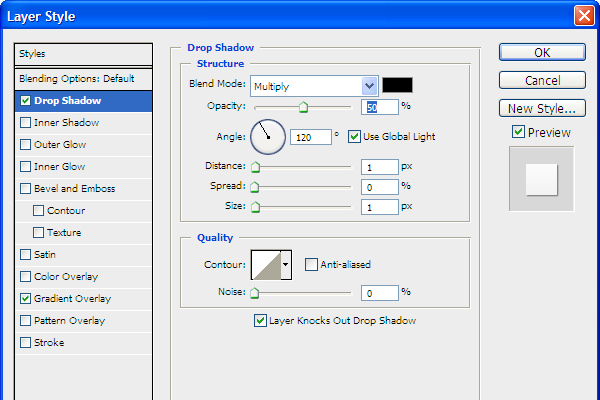Click the Spread percentage field

click(x=380, y=187)
